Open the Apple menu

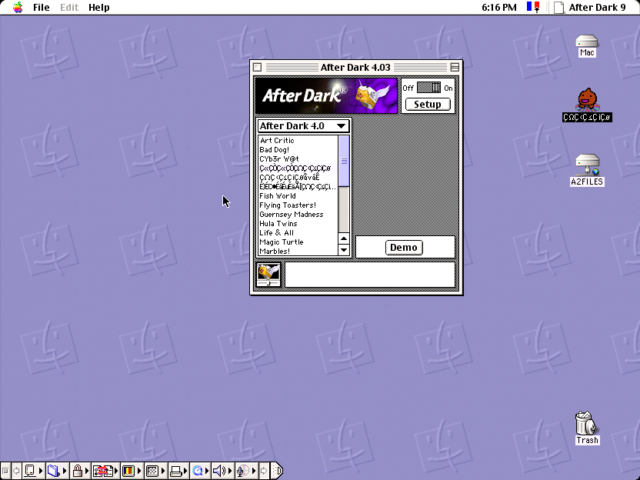click(x=18, y=7)
